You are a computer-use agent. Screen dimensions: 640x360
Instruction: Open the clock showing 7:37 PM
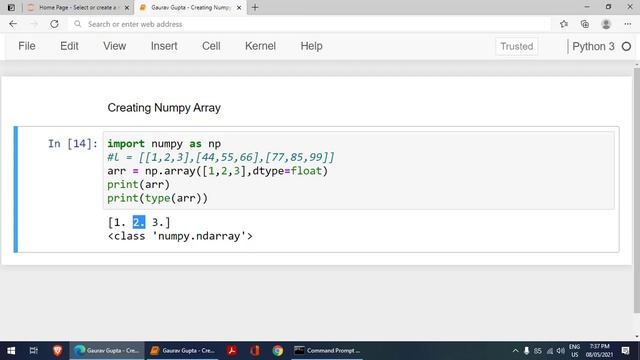599,351
